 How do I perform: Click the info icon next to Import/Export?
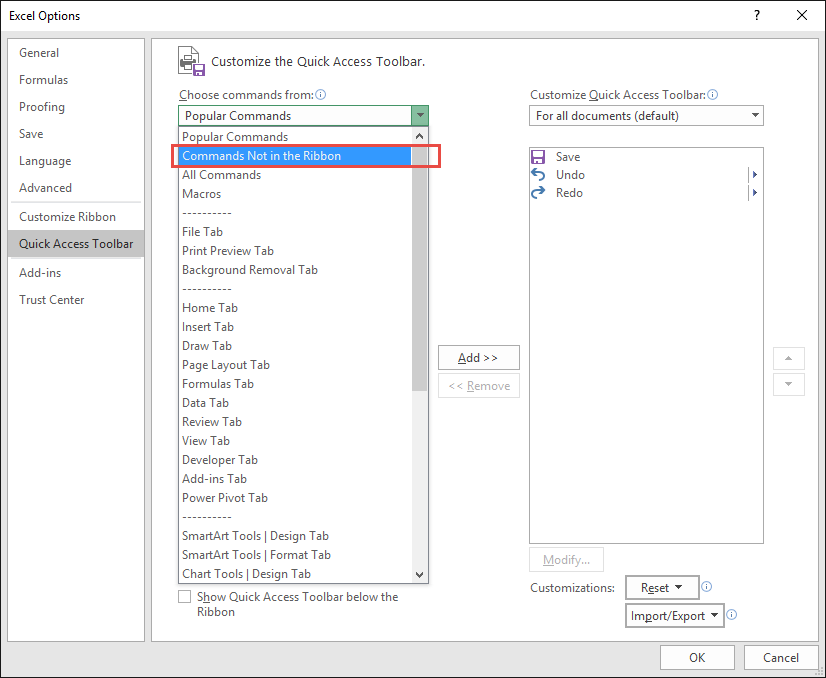pos(731,615)
